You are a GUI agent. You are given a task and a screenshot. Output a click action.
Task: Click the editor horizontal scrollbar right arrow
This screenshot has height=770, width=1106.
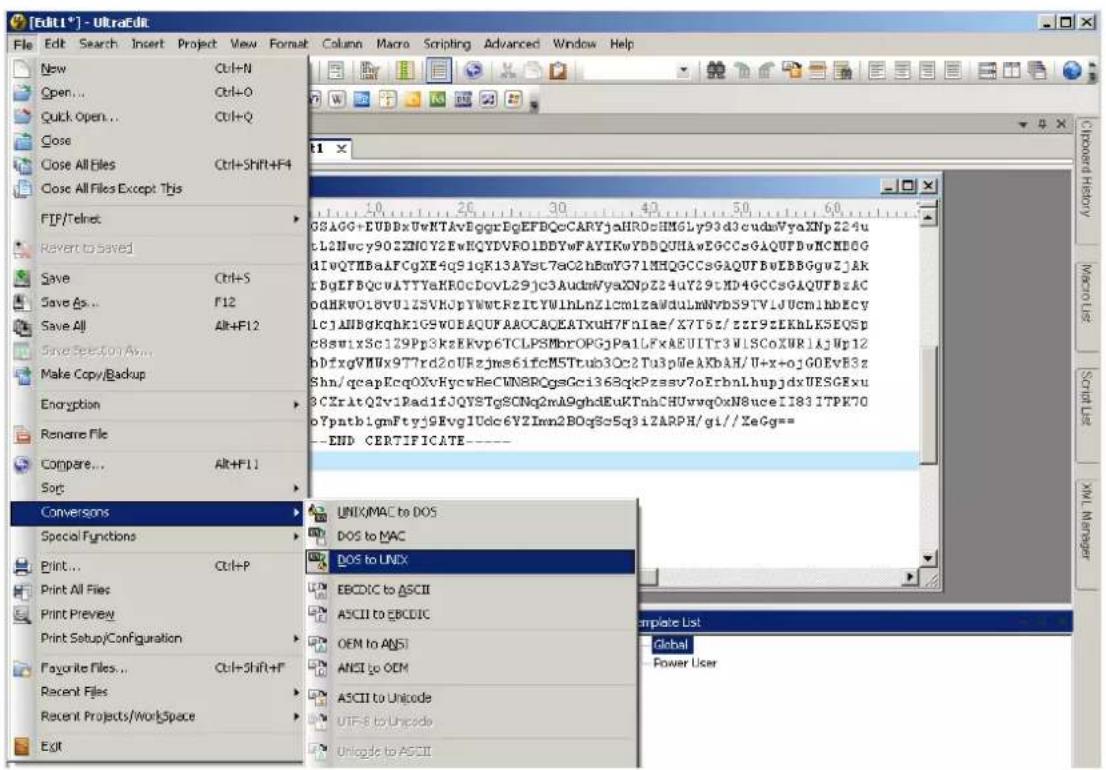click(x=911, y=578)
